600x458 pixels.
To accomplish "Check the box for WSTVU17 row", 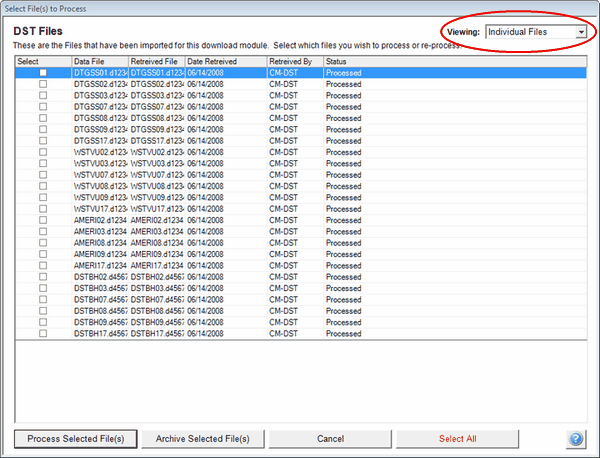I will click(43, 209).
